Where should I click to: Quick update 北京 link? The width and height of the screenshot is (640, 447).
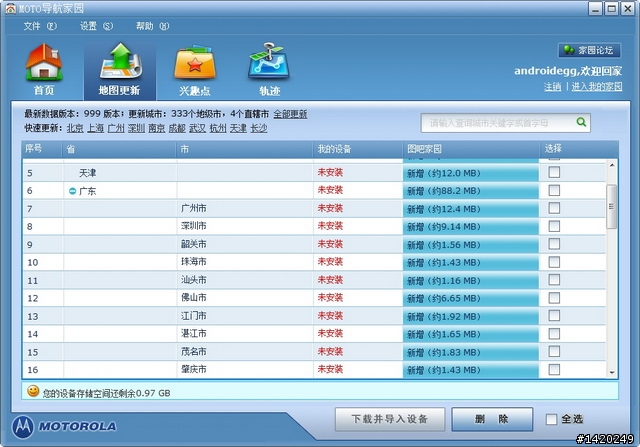coord(75,128)
